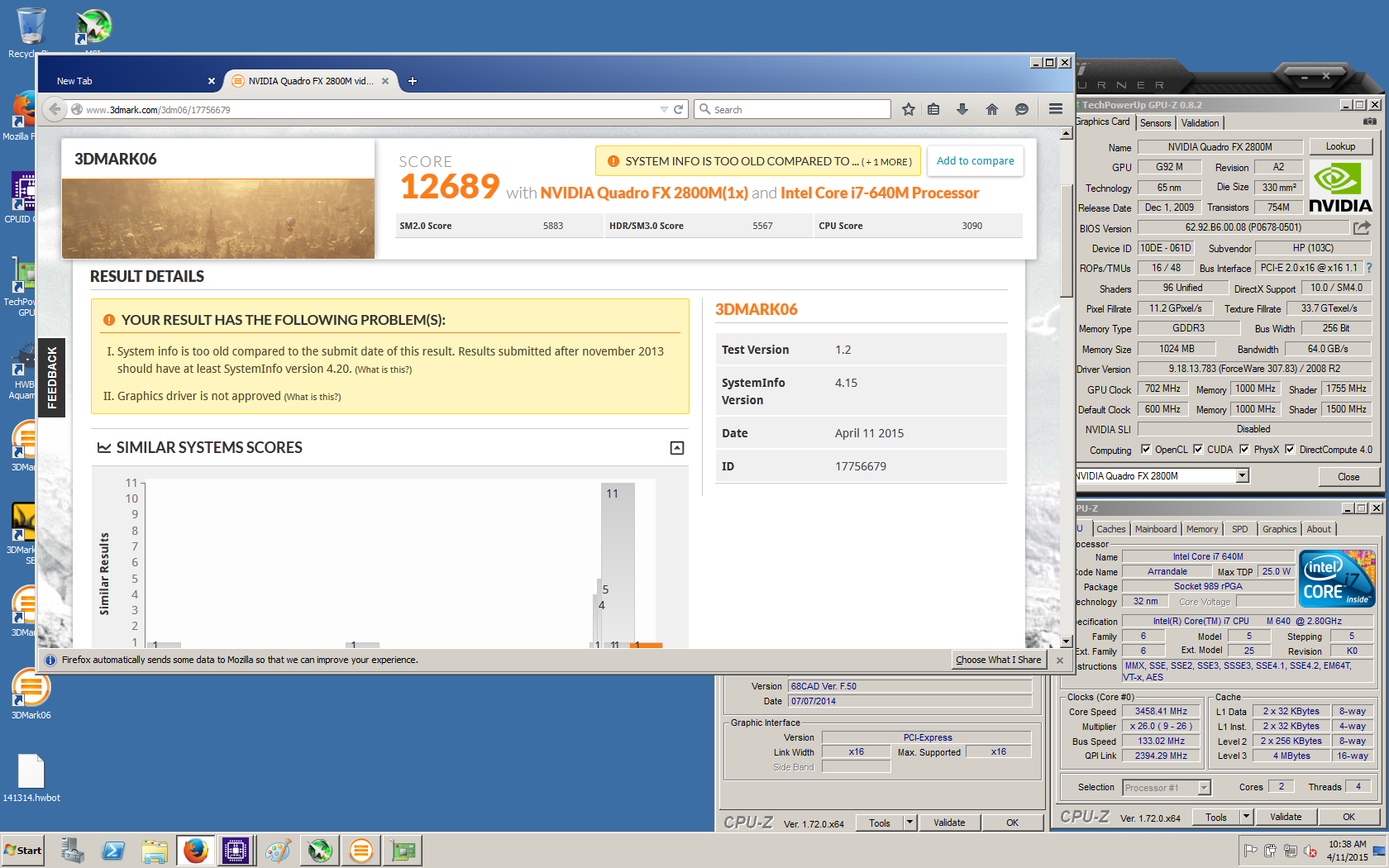
Task: Expand Tools dropdown arrow in back CPU-Z
Action: [909, 823]
